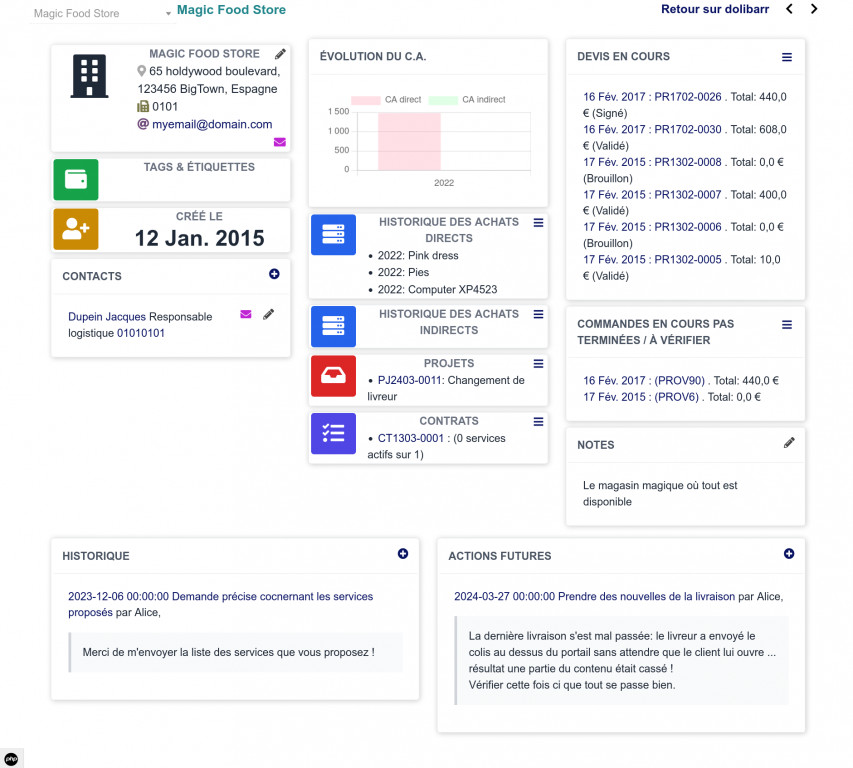Edit Dupein Jacques contact pencil icon
Screen dimensions: 853x768
(268, 314)
